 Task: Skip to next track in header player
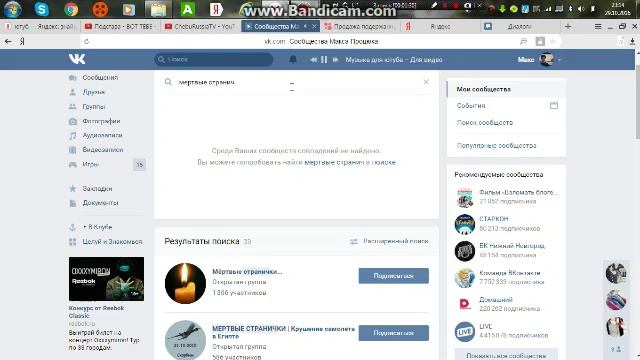(335, 60)
